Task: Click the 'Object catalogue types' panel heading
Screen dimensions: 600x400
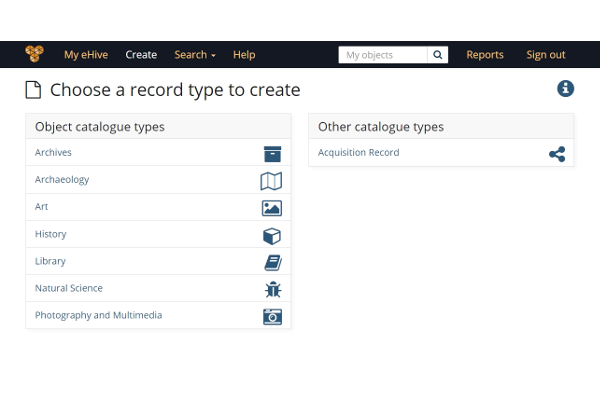Action: click(x=99, y=127)
